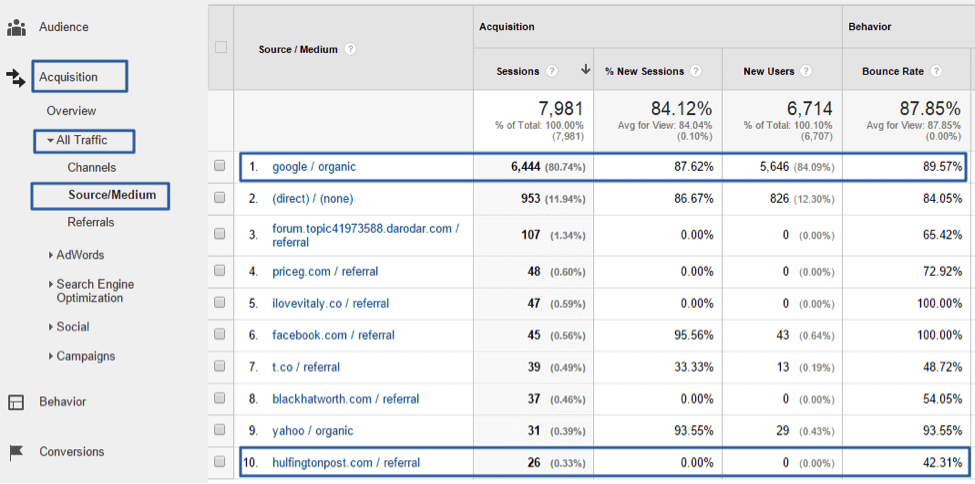Click the 84.12% new sessions total

(681, 109)
